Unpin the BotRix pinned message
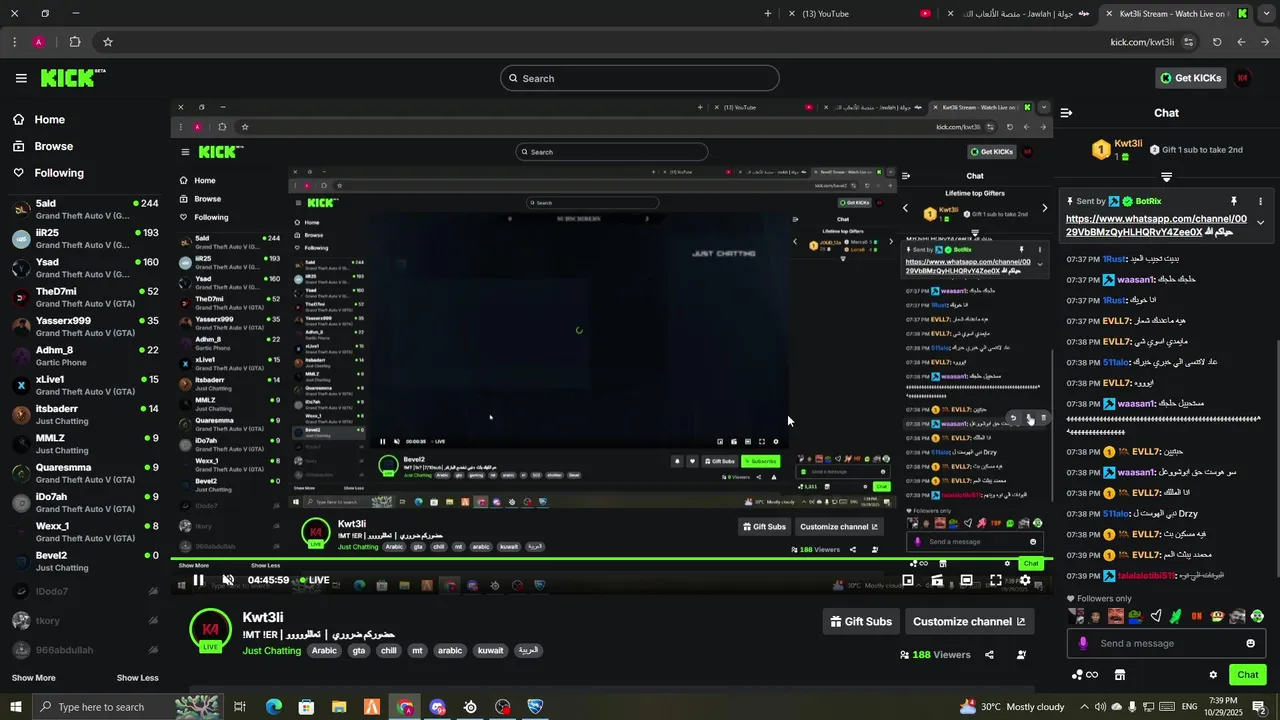 1234,201
